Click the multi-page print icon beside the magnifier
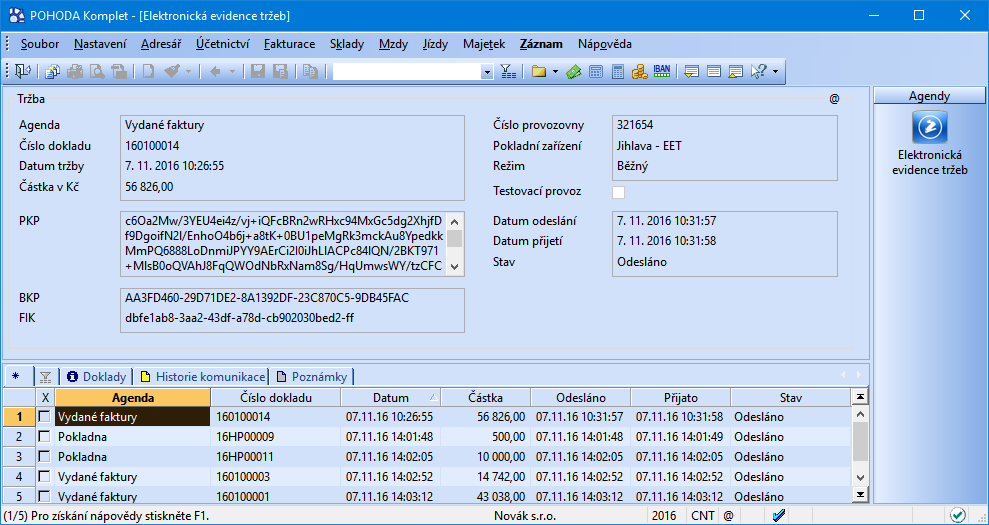Viewport: 989px width, 525px height. click(x=119, y=72)
